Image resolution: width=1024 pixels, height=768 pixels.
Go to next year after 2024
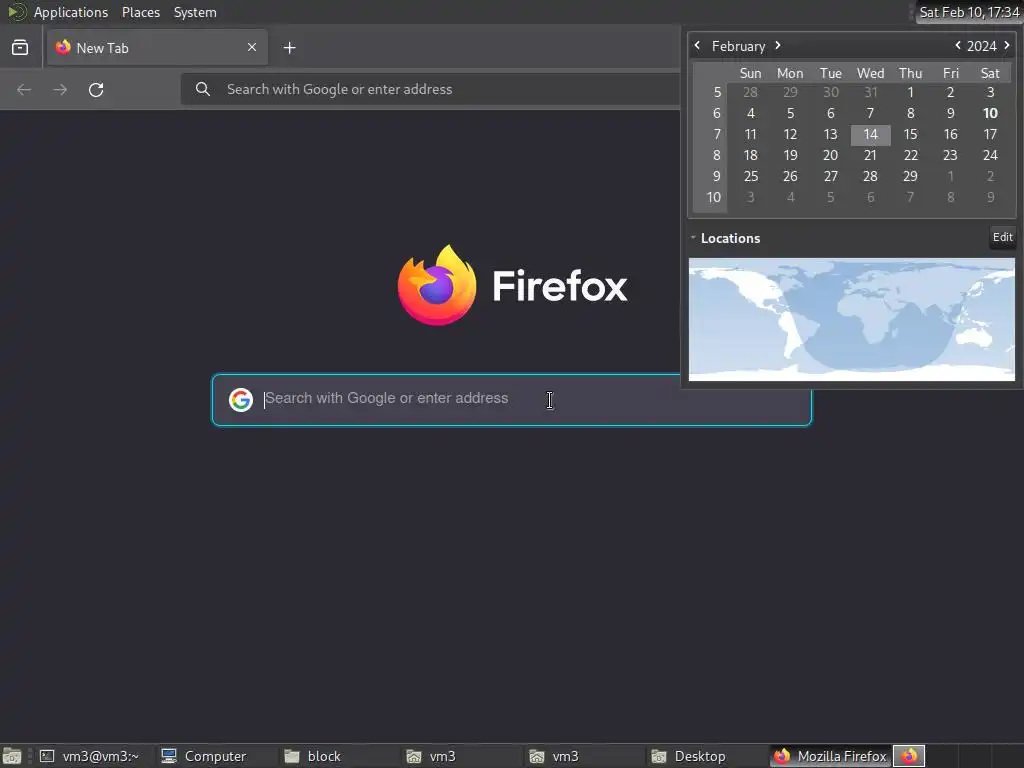(x=1007, y=45)
